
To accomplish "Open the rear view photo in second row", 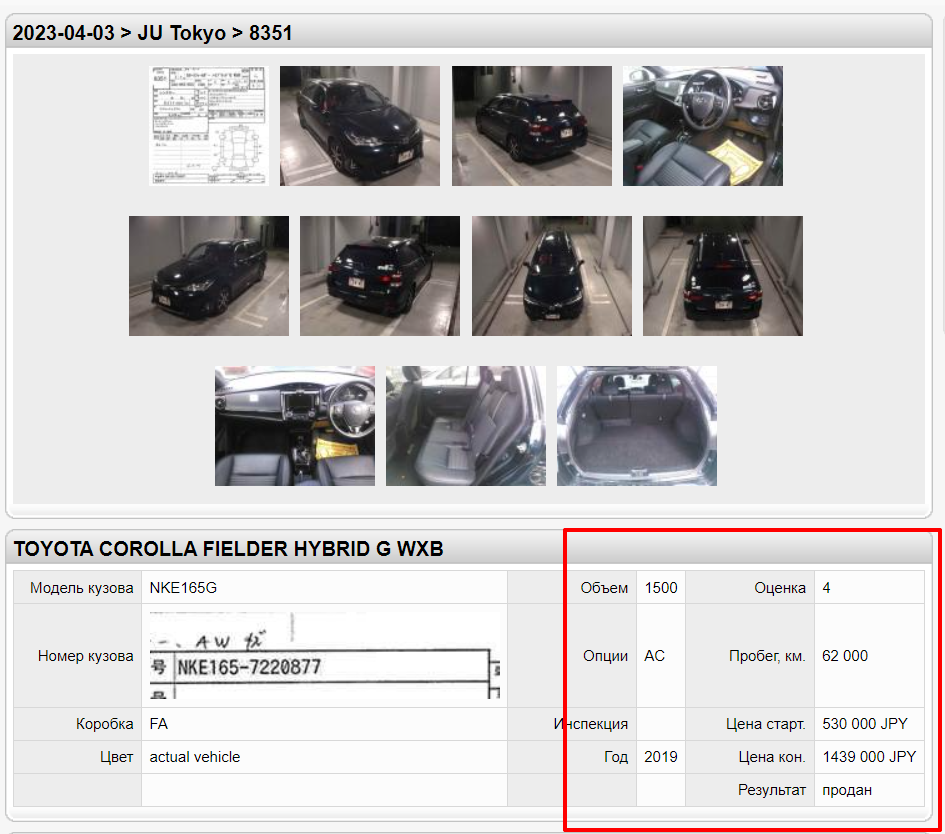I will (380, 275).
